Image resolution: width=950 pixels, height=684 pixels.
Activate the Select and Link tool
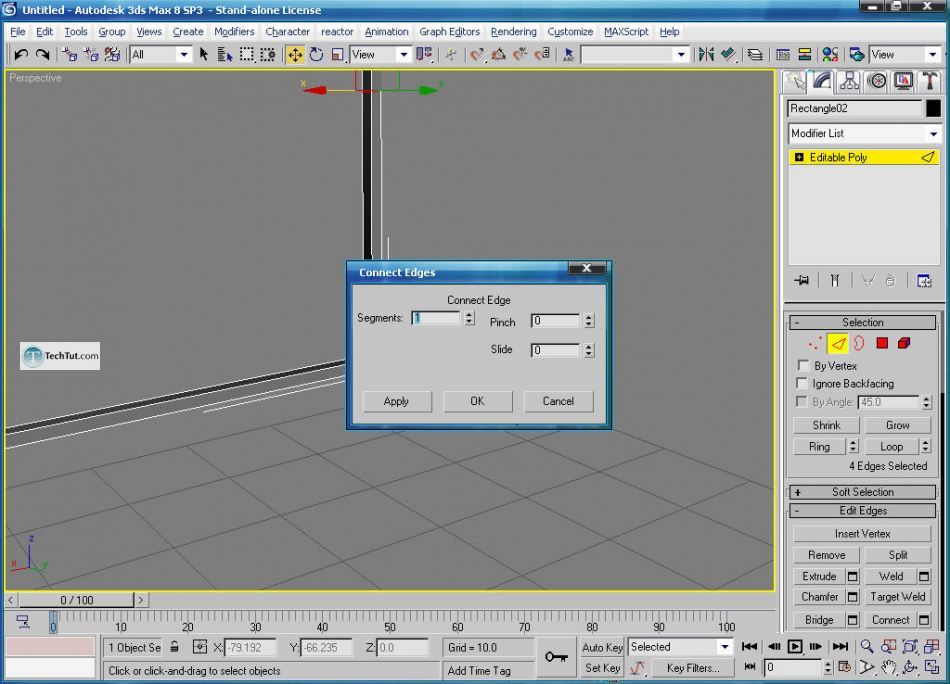70,55
